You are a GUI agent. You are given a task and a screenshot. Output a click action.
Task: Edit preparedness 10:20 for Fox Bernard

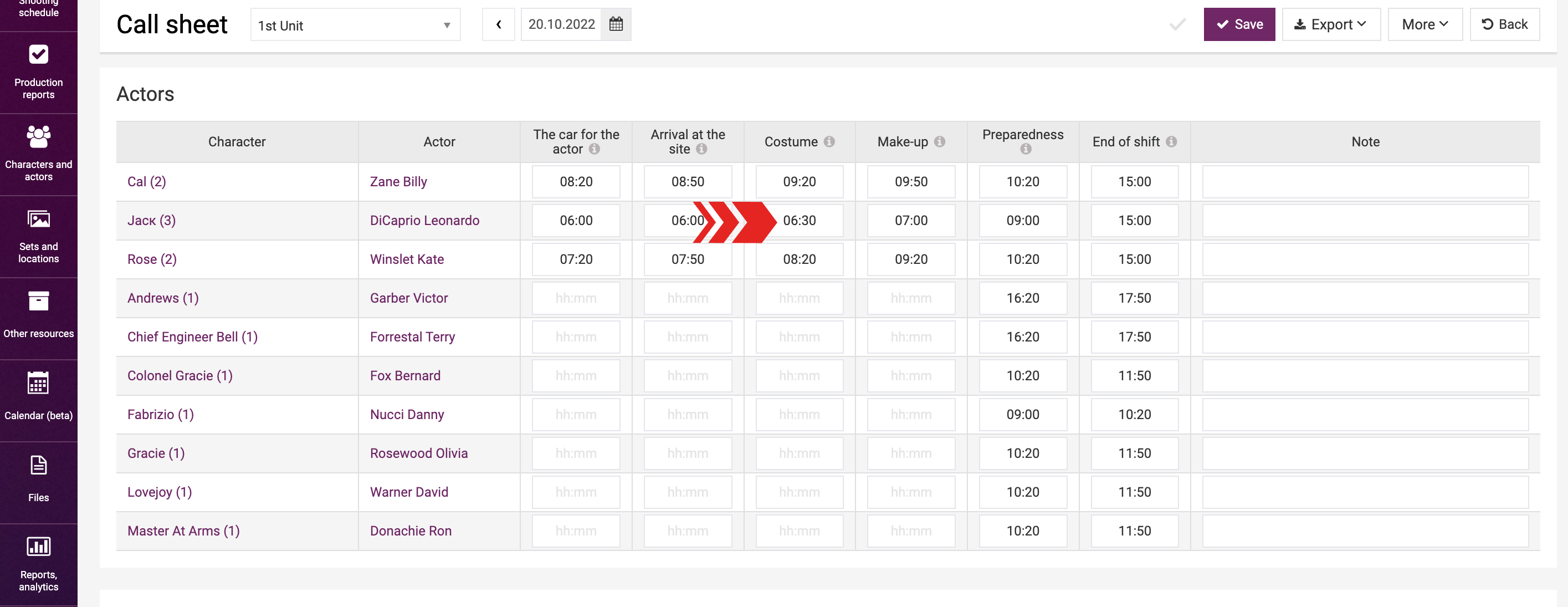click(1023, 376)
